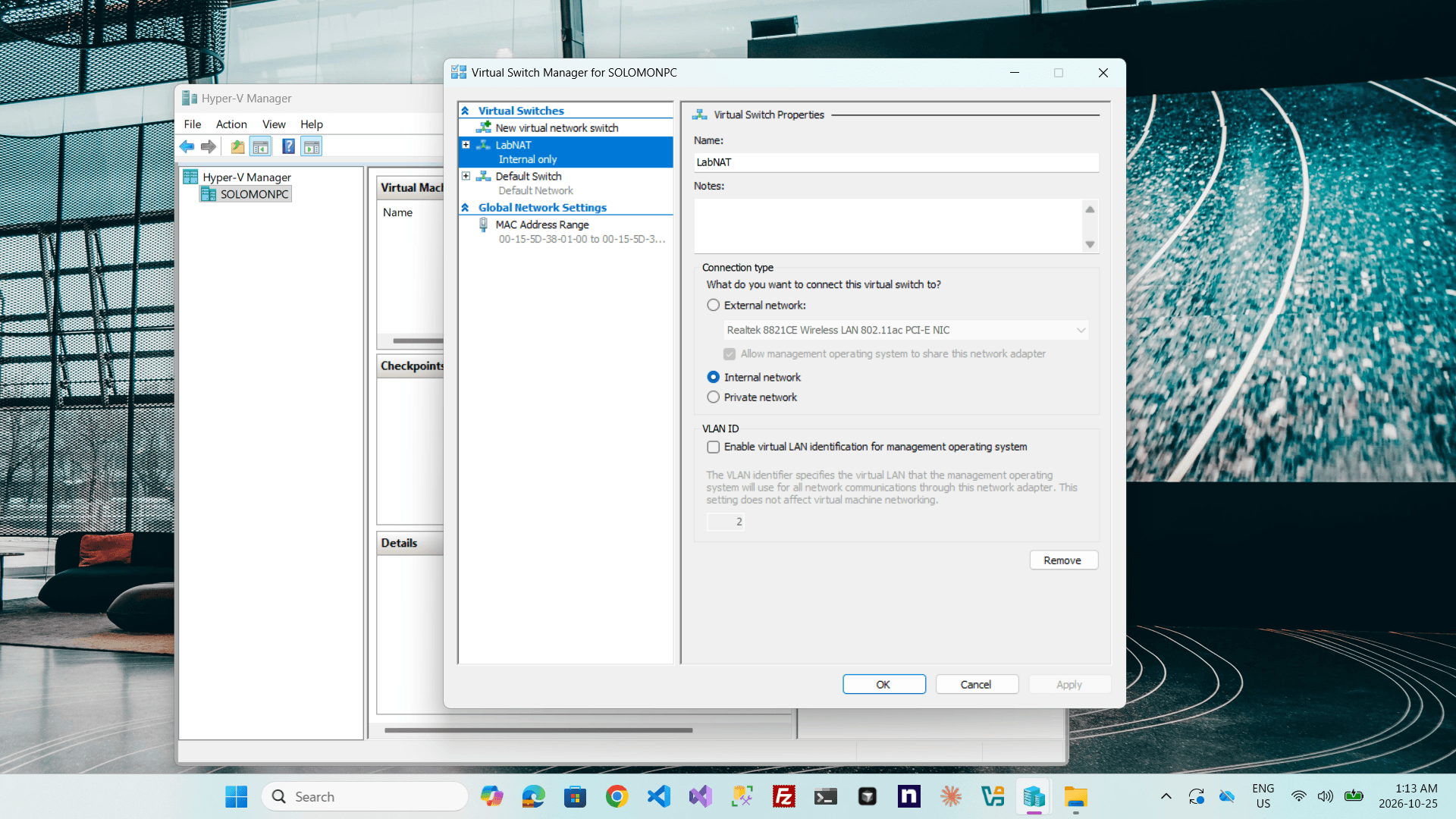The height and width of the screenshot is (819, 1456).
Task: Click Show/Hide Action Pane toolbar icon
Action: tap(312, 146)
